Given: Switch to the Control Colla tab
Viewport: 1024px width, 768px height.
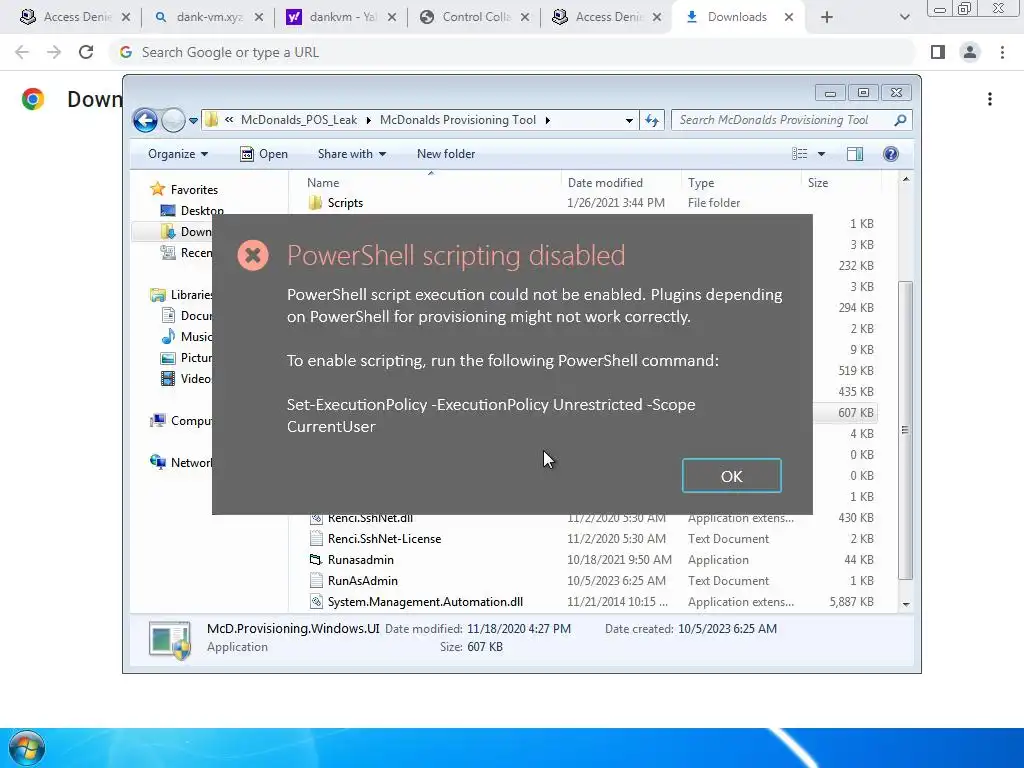Looking at the screenshot, I should click(476, 17).
